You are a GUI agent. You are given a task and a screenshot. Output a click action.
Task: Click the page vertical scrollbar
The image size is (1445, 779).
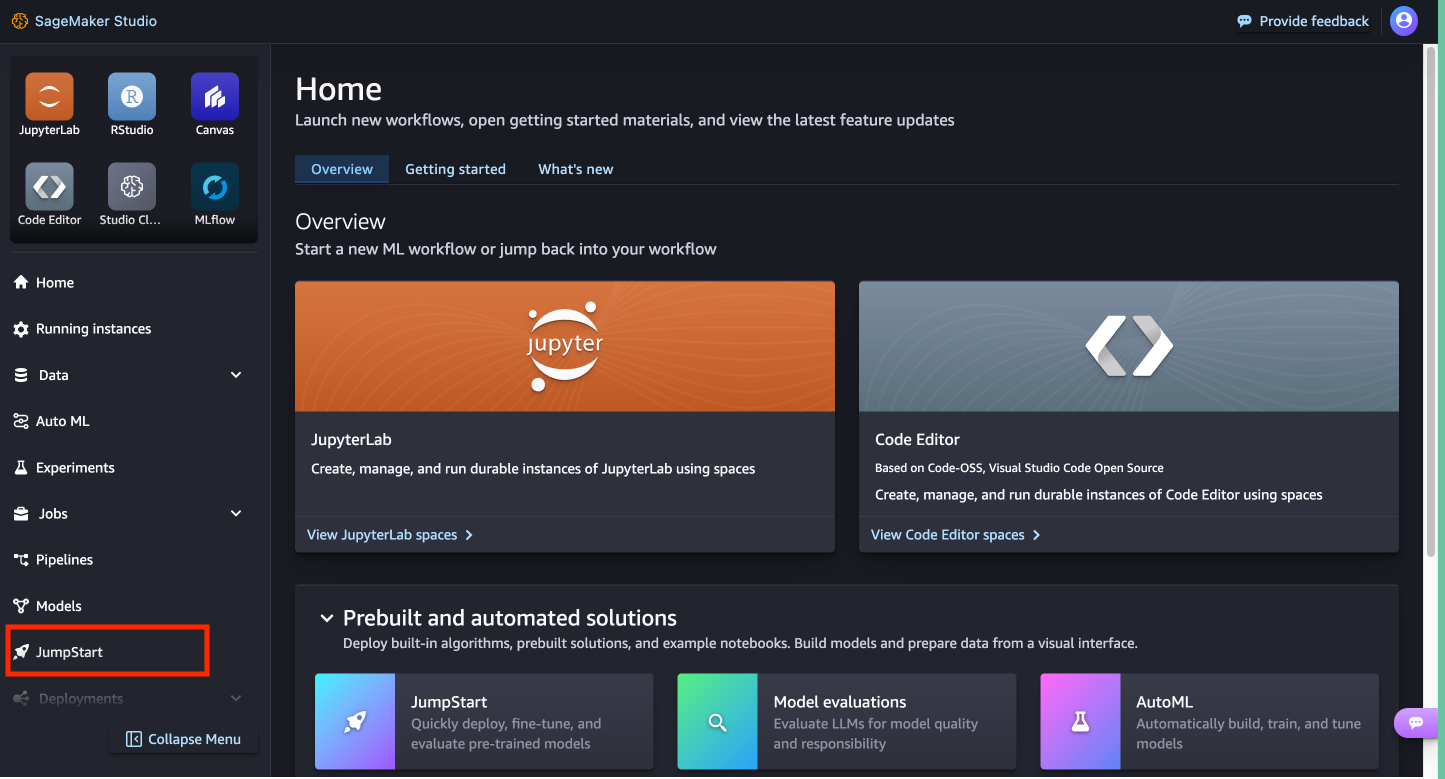point(1429,300)
